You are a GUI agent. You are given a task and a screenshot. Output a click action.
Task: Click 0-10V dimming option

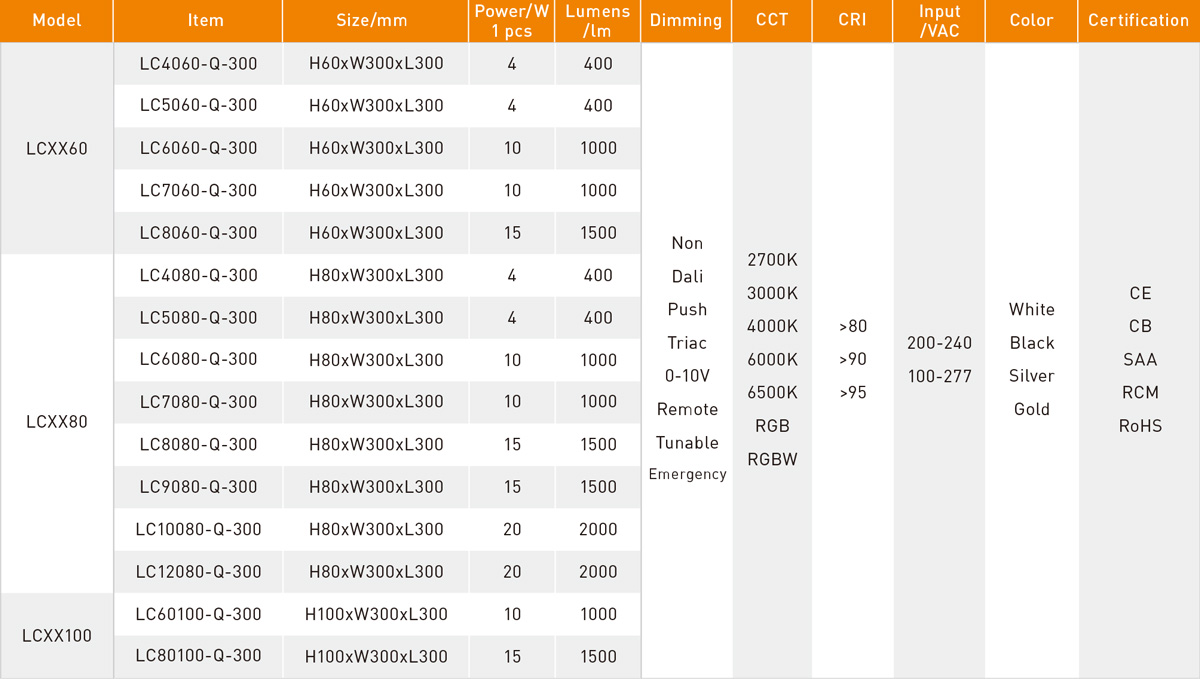pyautogui.click(x=687, y=376)
